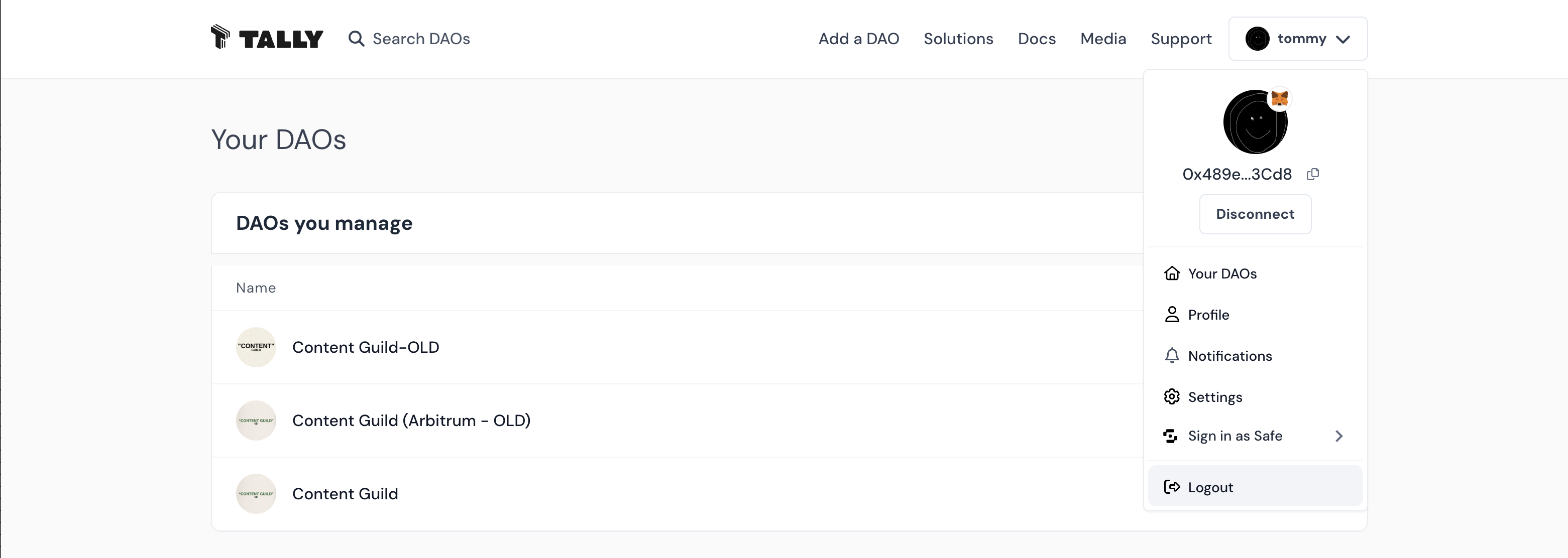Image resolution: width=1568 pixels, height=558 pixels.
Task: Type in the Search DAOs field
Action: (x=421, y=39)
